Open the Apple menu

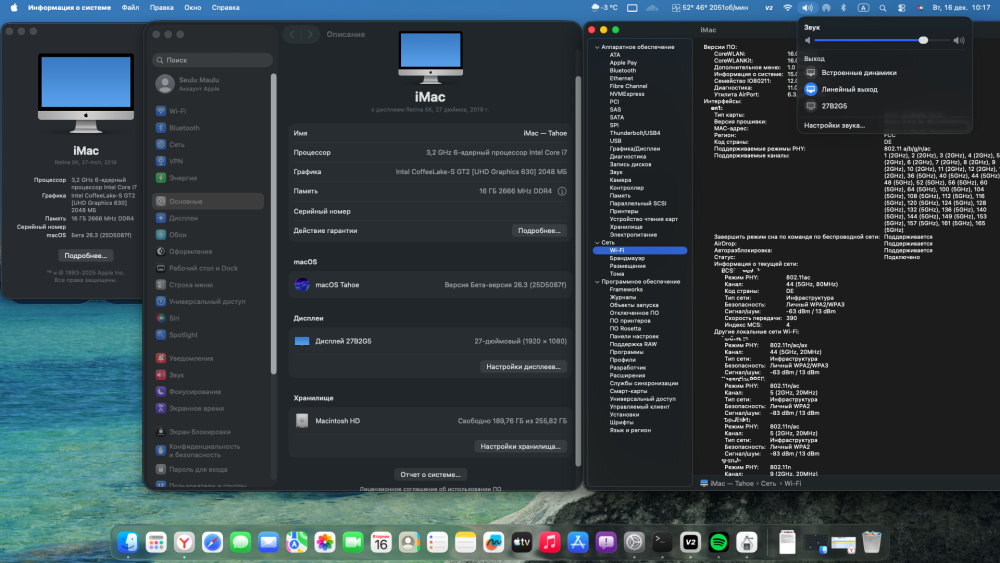point(14,8)
